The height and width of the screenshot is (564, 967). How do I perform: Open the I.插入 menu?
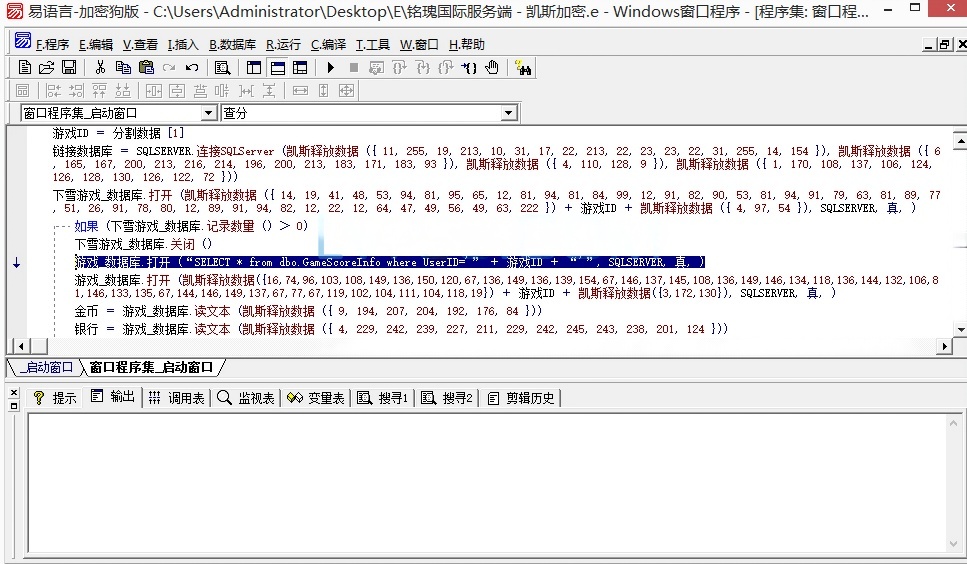pos(183,44)
